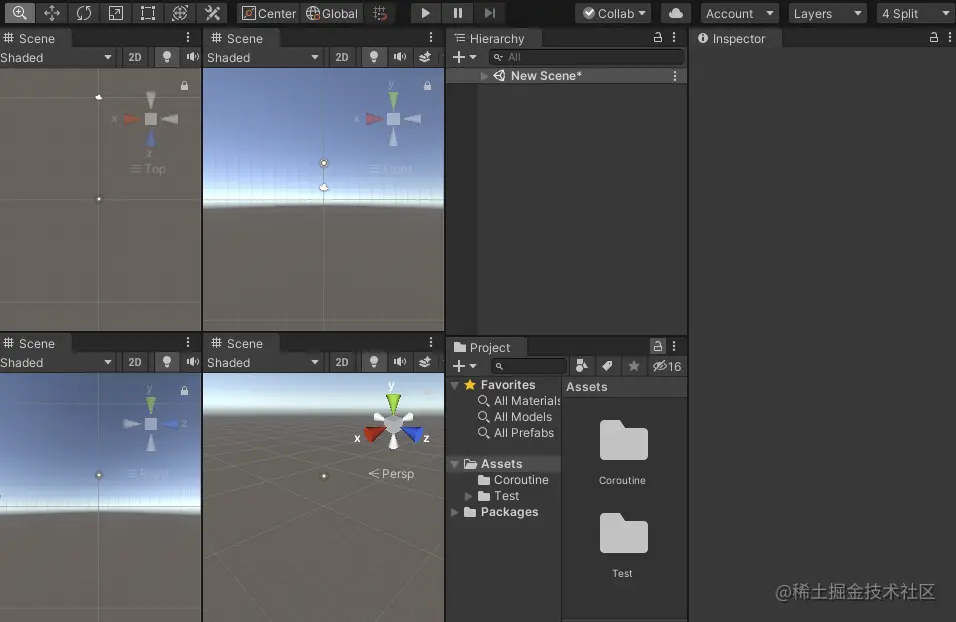Screen dimensions: 956x622
Task: Select the View (magnifier) tool in toolbar
Action: pos(19,13)
